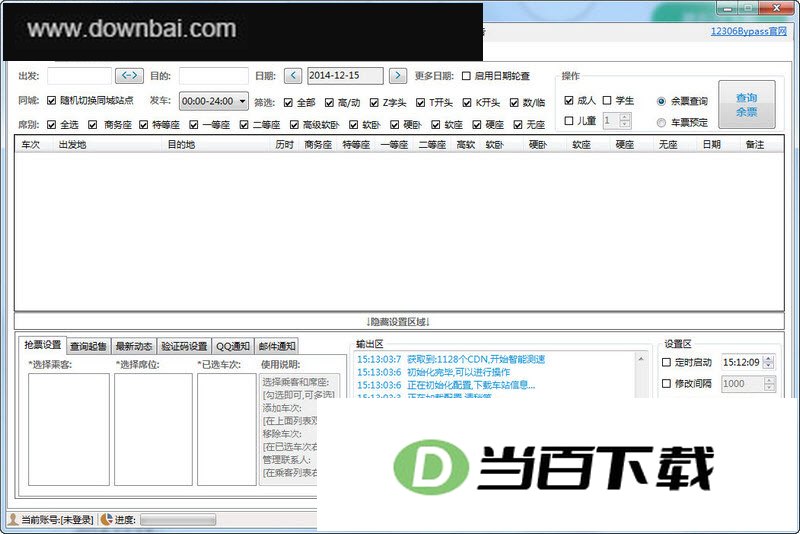Open the 发车 time range dropdown
The width and height of the screenshot is (800, 534).
pos(214,101)
